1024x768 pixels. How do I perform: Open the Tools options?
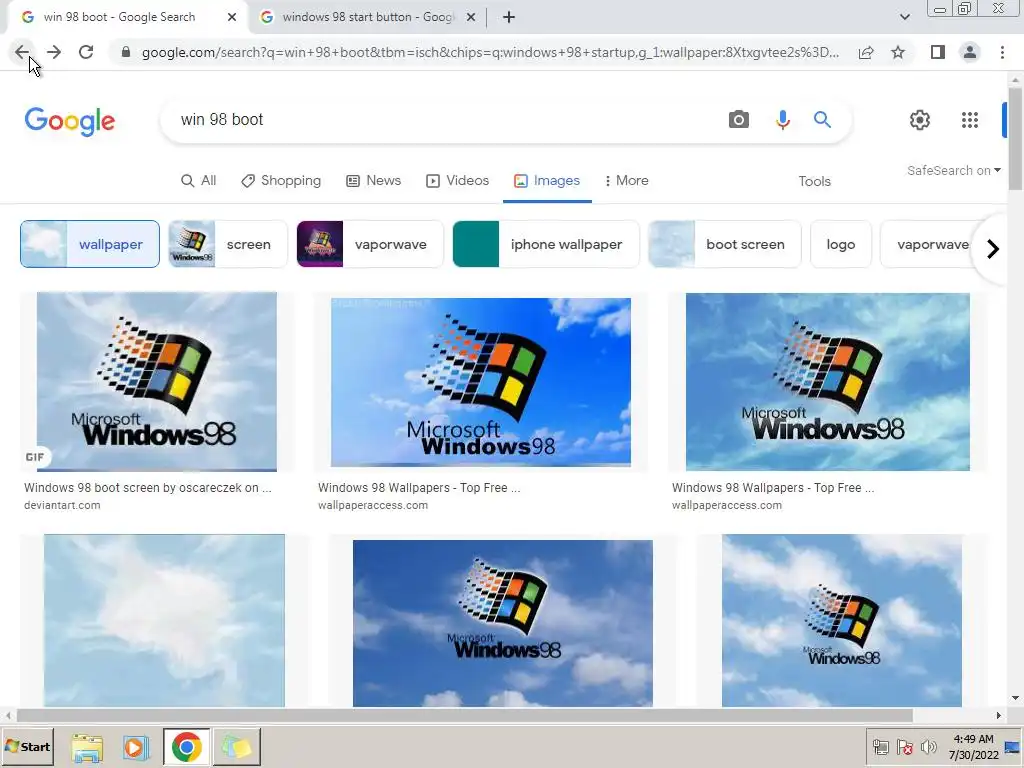tap(814, 182)
